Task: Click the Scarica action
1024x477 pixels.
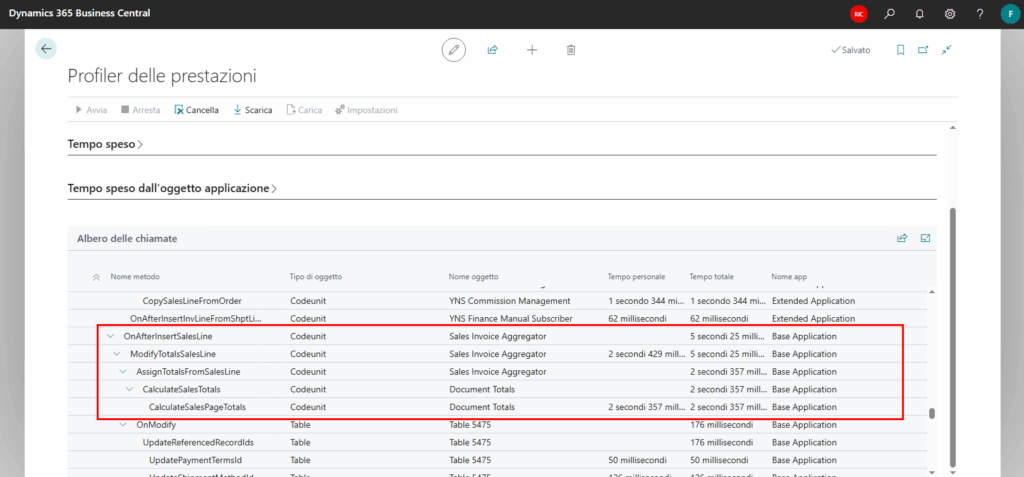Action: [252, 110]
